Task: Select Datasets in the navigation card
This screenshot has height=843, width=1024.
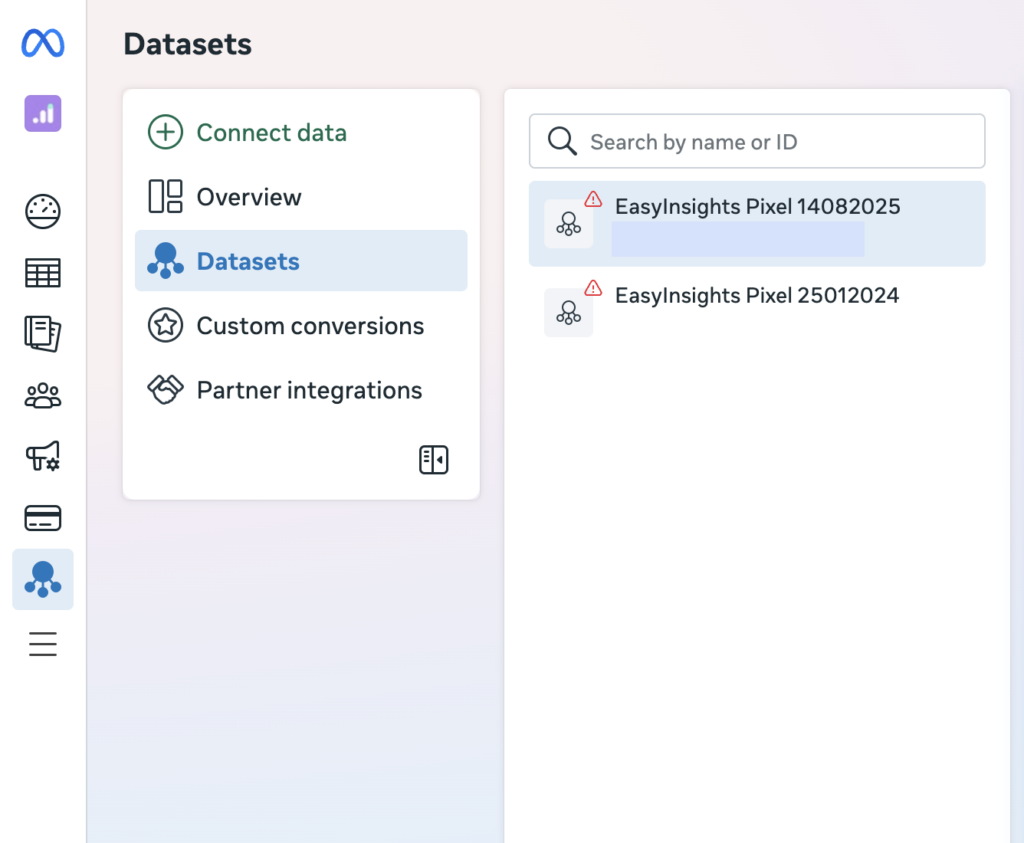Action: click(x=250, y=260)
